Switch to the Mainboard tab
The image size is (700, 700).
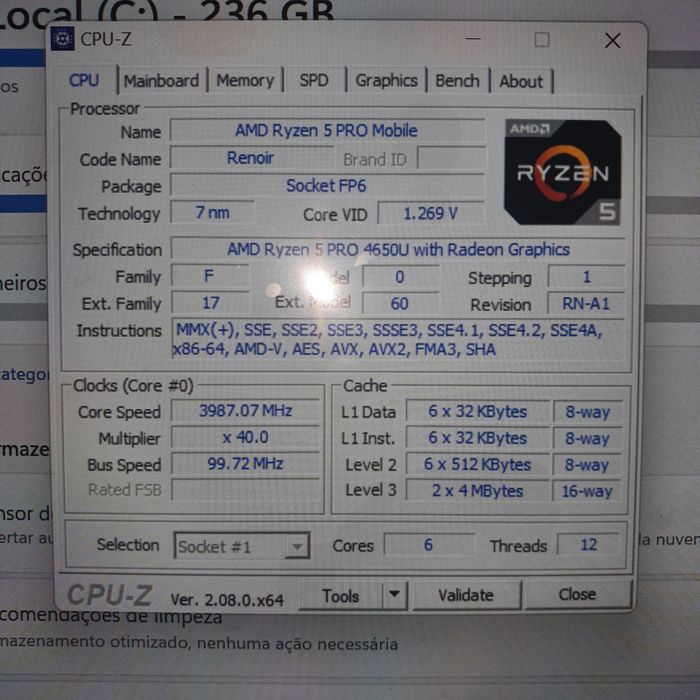[161, 81]
